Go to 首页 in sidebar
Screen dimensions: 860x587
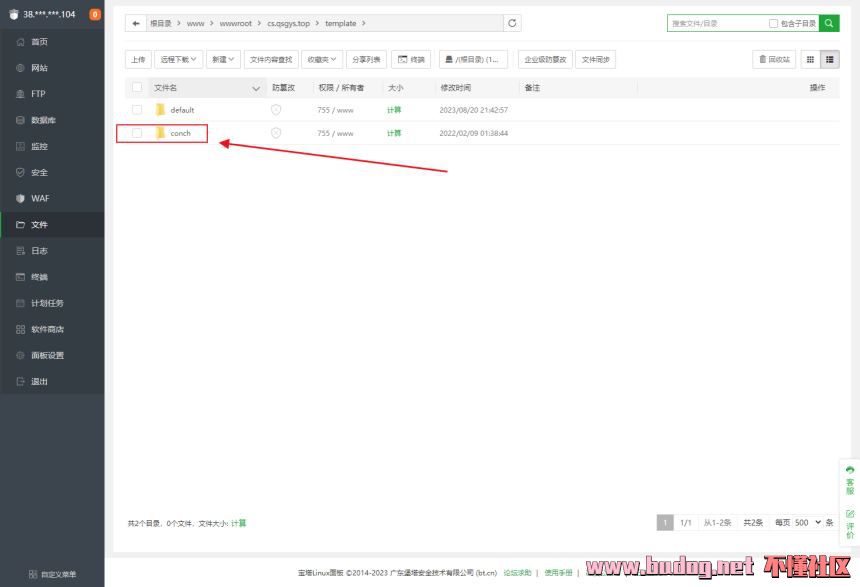pos(52,42)
